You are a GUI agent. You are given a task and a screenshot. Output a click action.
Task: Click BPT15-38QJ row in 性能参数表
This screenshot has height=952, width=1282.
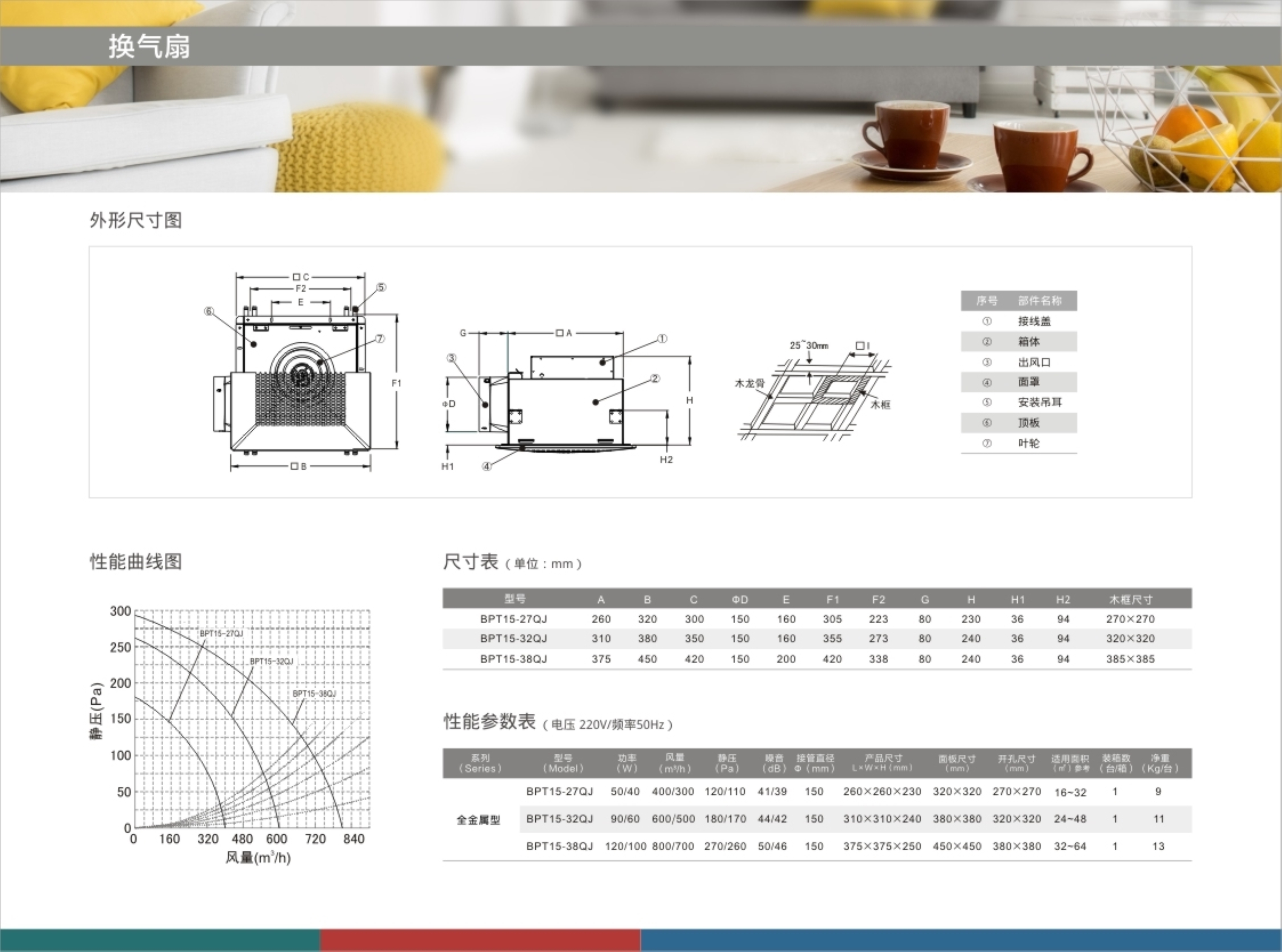(559, 846)
